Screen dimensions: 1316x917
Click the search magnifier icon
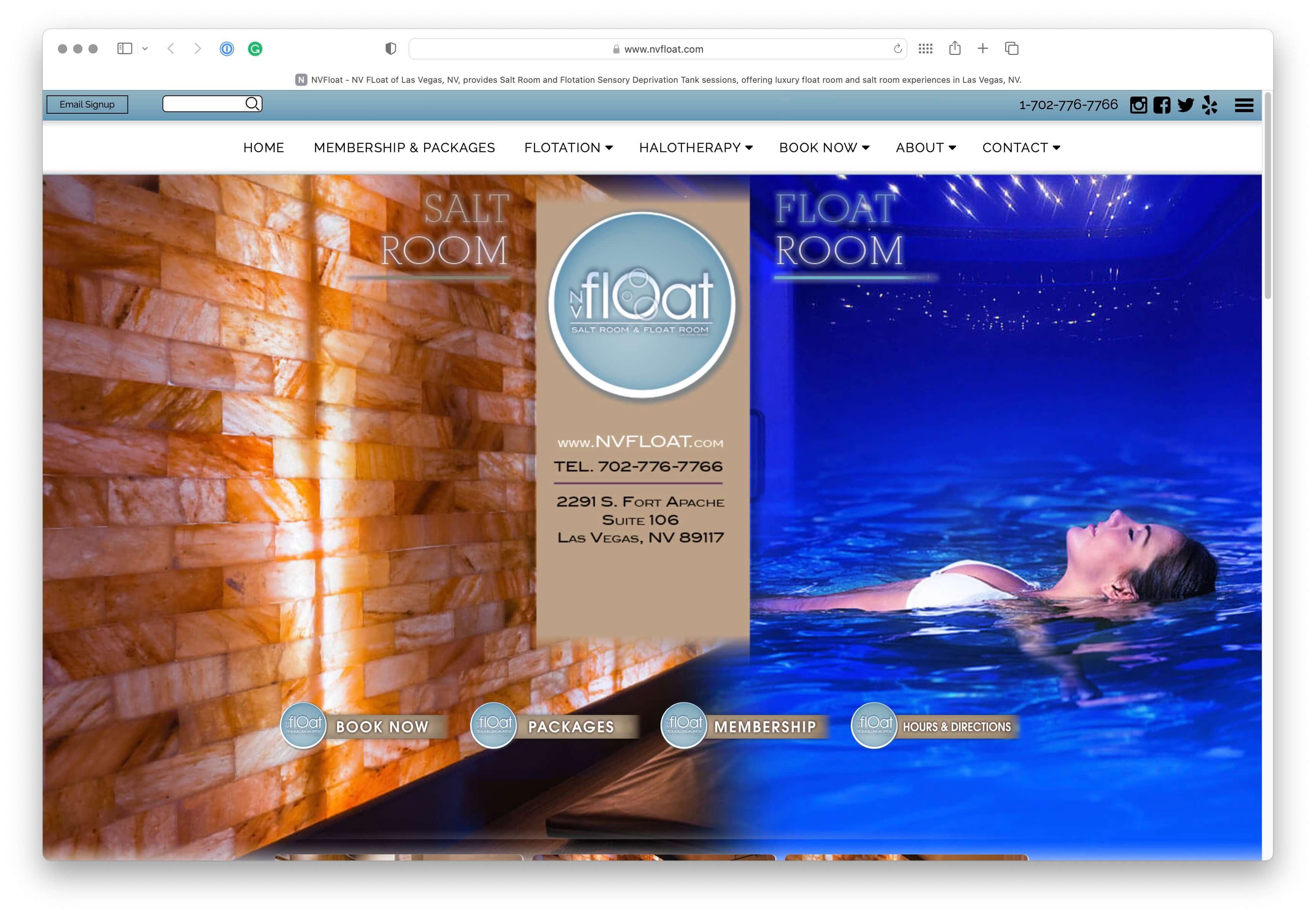(x=252, y=104)
